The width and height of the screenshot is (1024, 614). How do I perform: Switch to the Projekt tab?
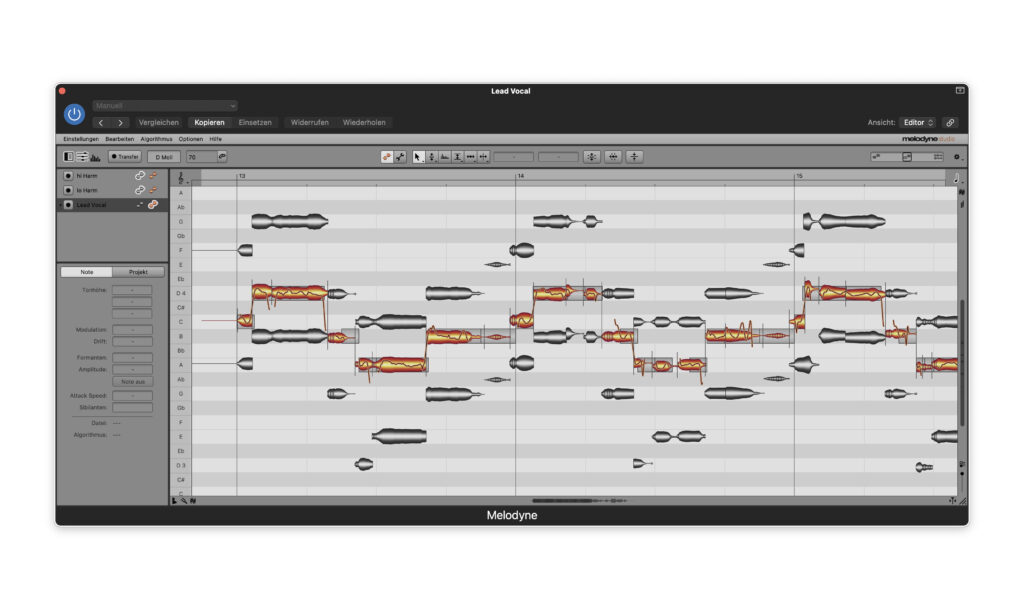pos(138,272)
